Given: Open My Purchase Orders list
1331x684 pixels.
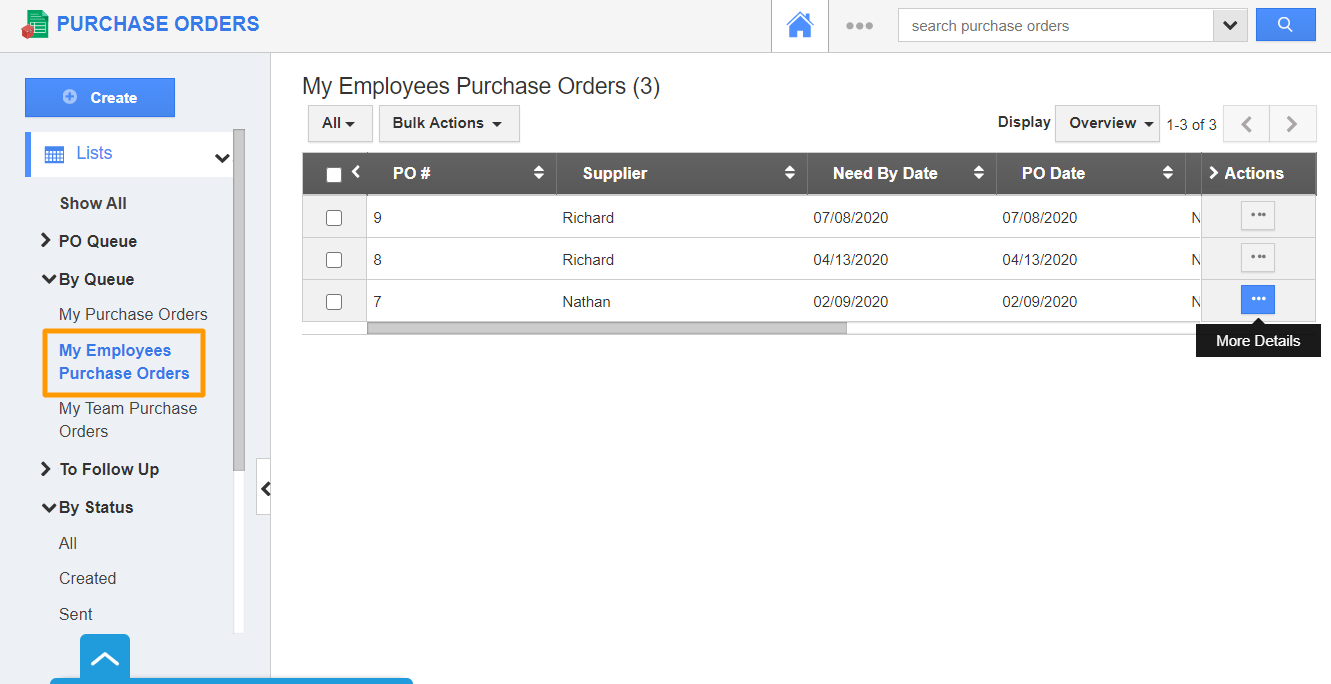Looking at the screenshot, I should 133,314.
